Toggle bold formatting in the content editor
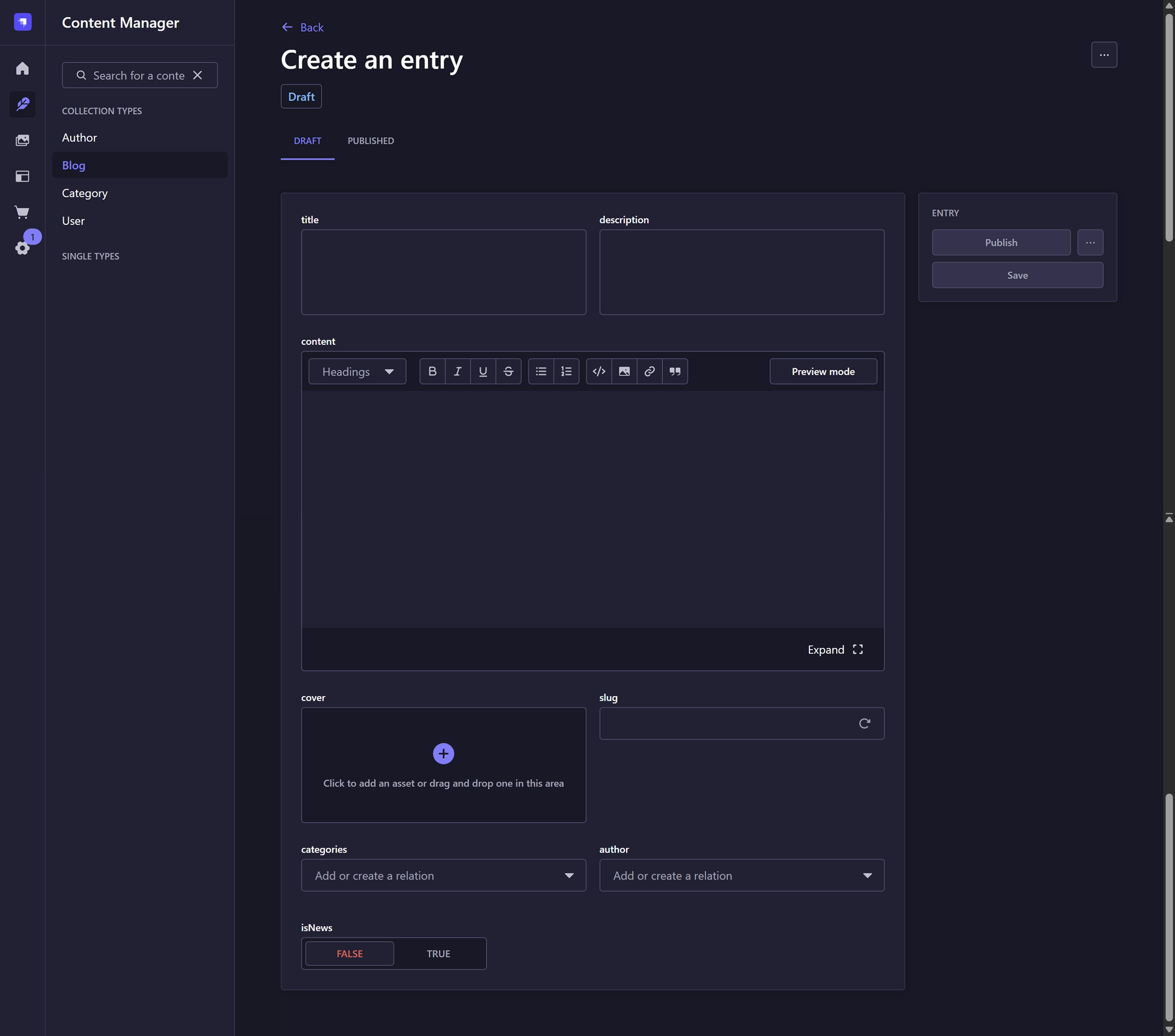This screenshot has height=1036, width=1175. pyautogui.click(x=432, y=371)
